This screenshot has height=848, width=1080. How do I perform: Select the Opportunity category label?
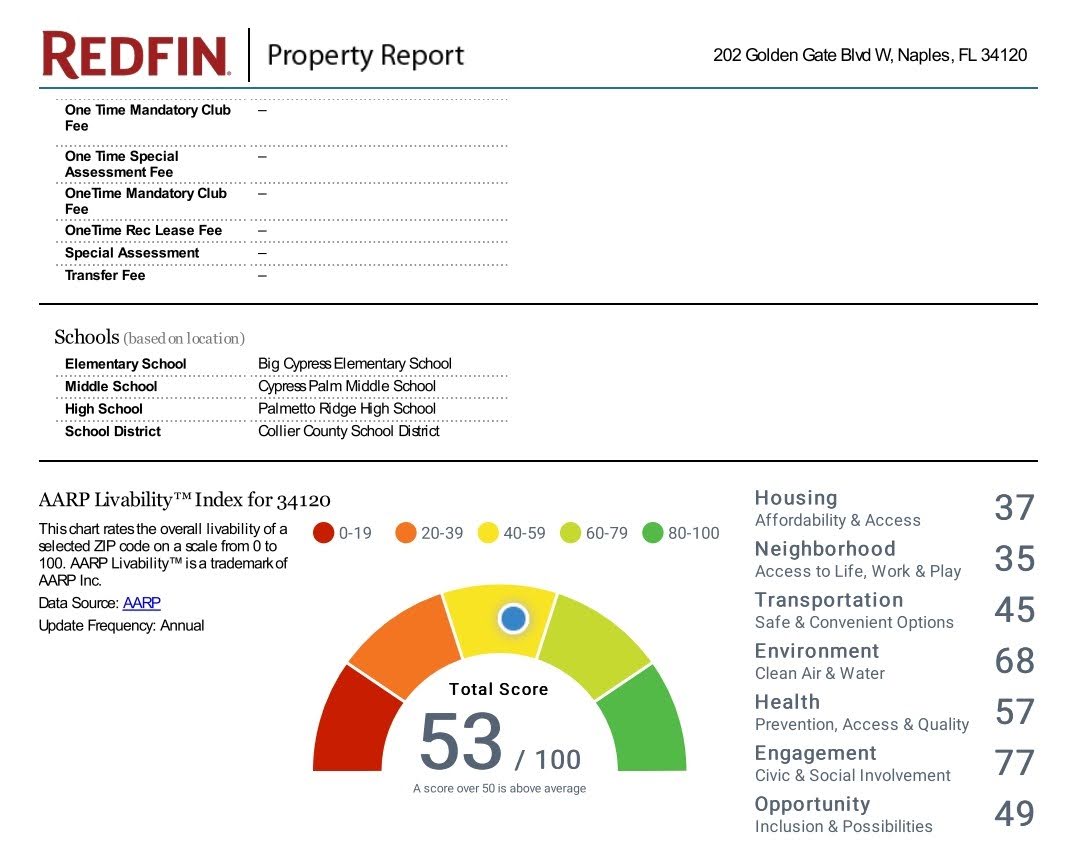[x=812, y=804]
